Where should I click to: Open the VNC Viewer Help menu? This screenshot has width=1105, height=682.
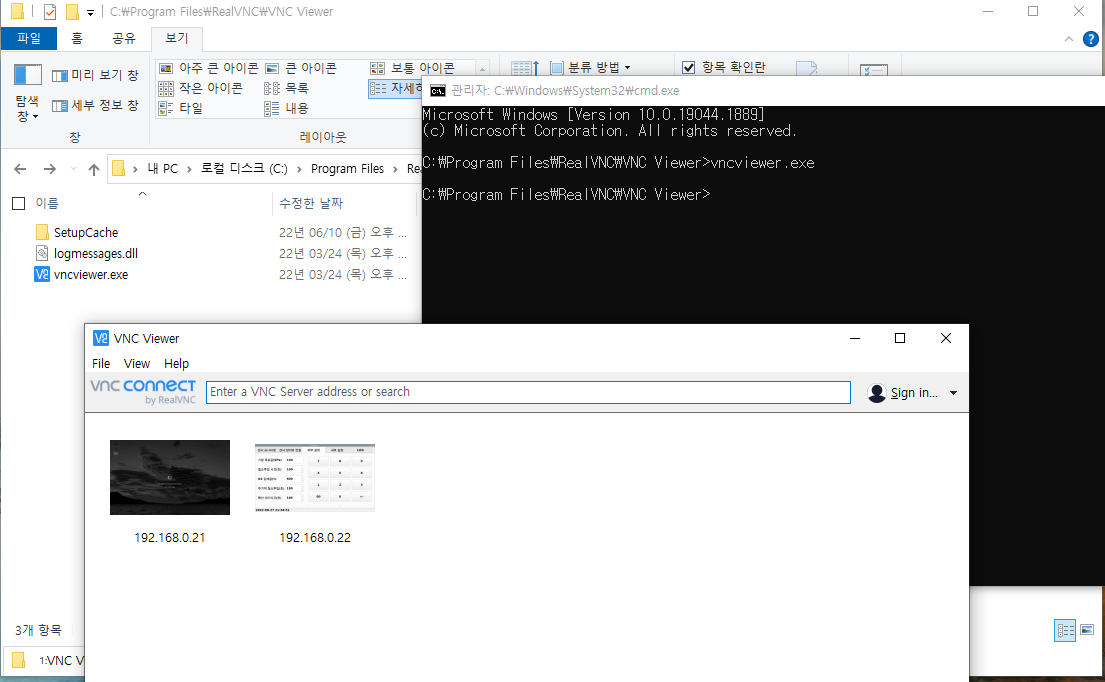(176, 364)
